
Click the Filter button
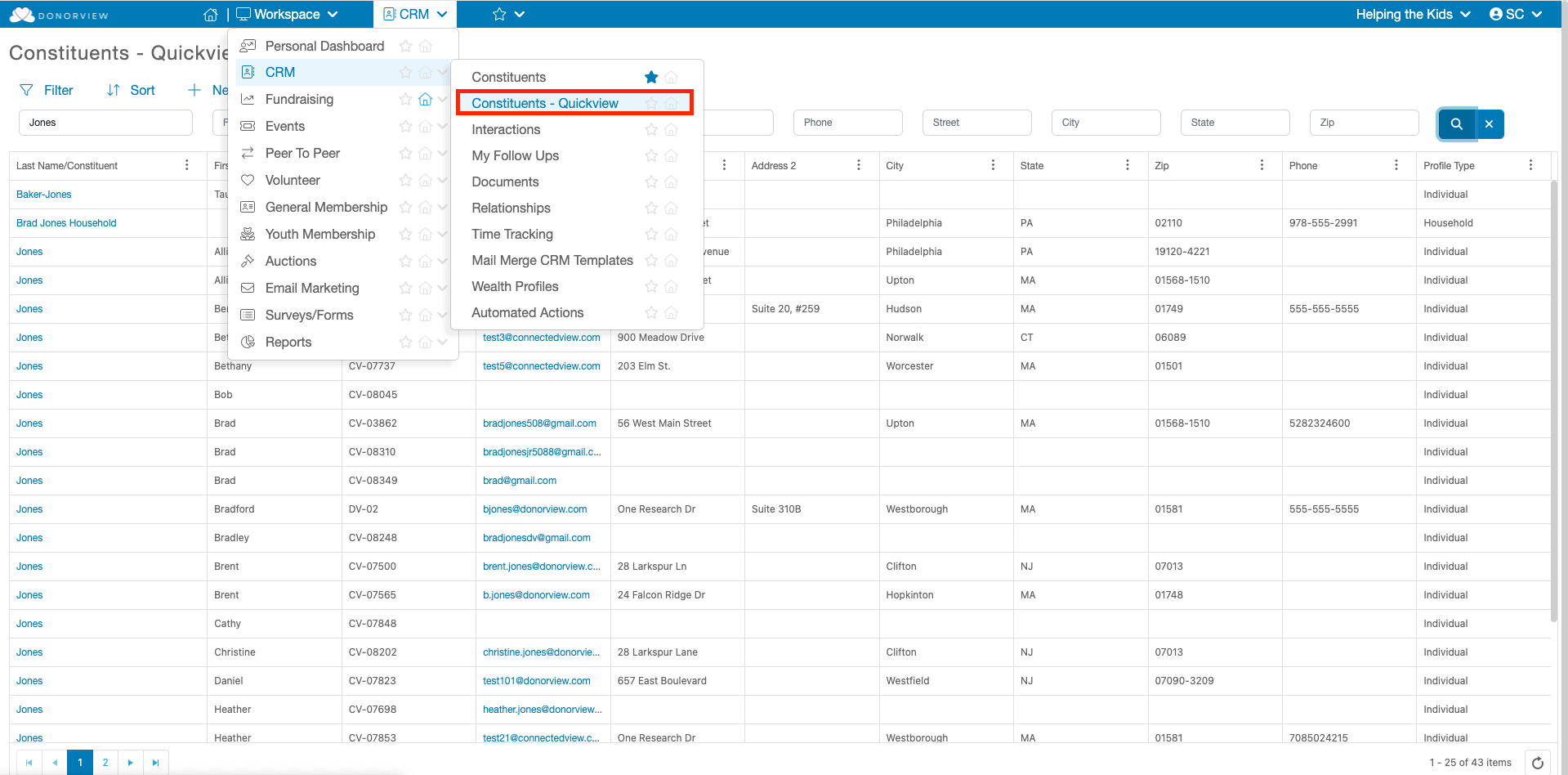pos(47,91)
